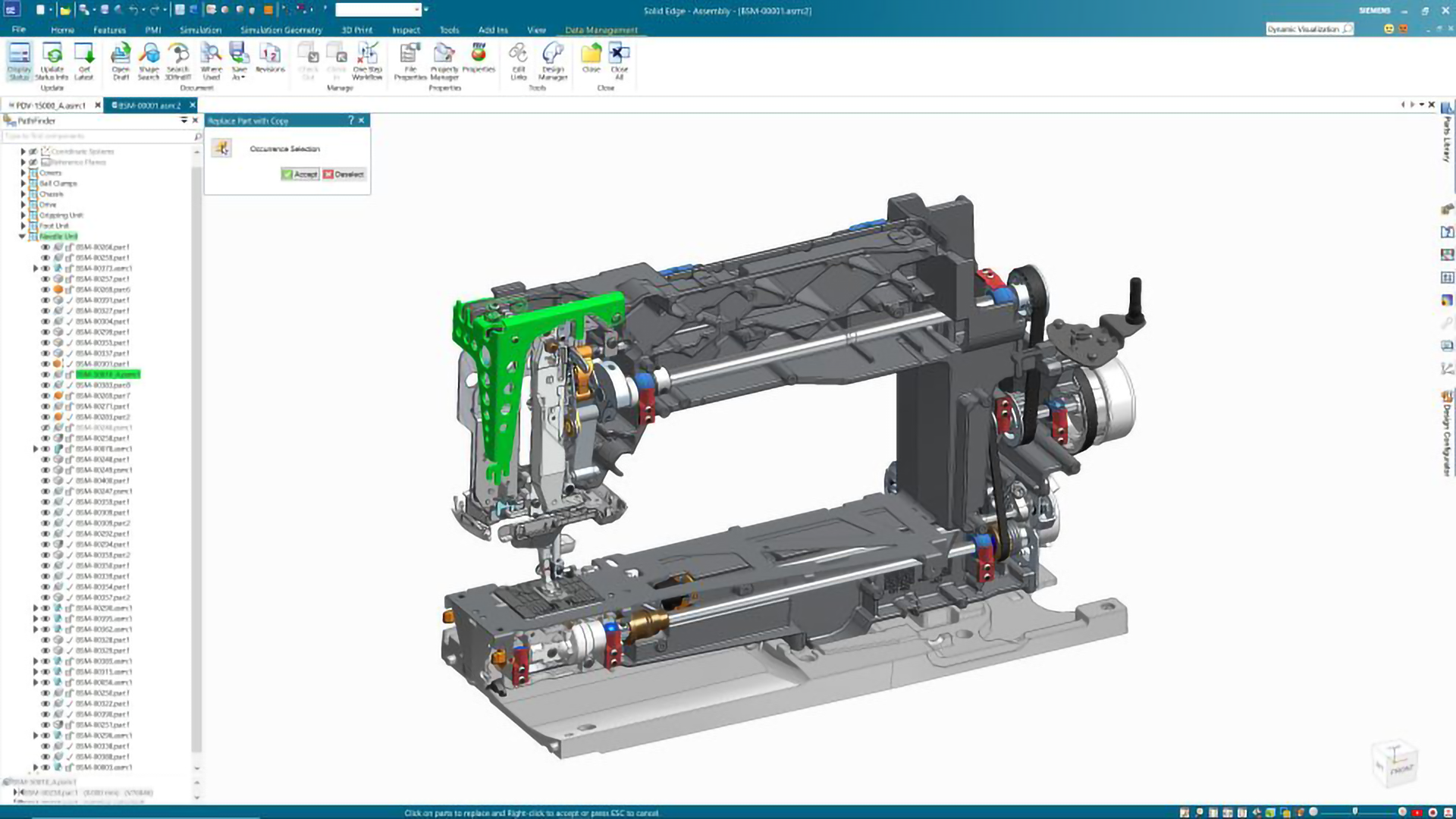Image resolution: width=1456 pixels, height=819 pixels.
Task: Select the Get Latest tool
Action: tap(83, 61)
